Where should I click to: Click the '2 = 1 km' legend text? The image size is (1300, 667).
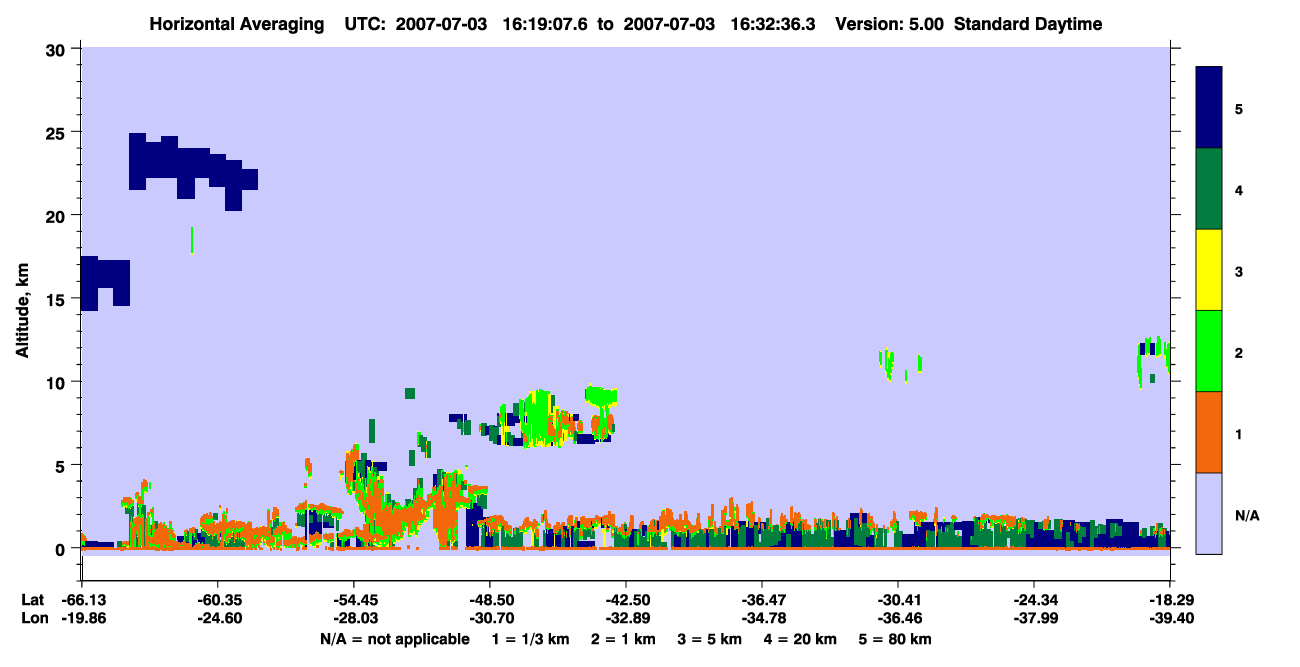click(x=623, y=639)
